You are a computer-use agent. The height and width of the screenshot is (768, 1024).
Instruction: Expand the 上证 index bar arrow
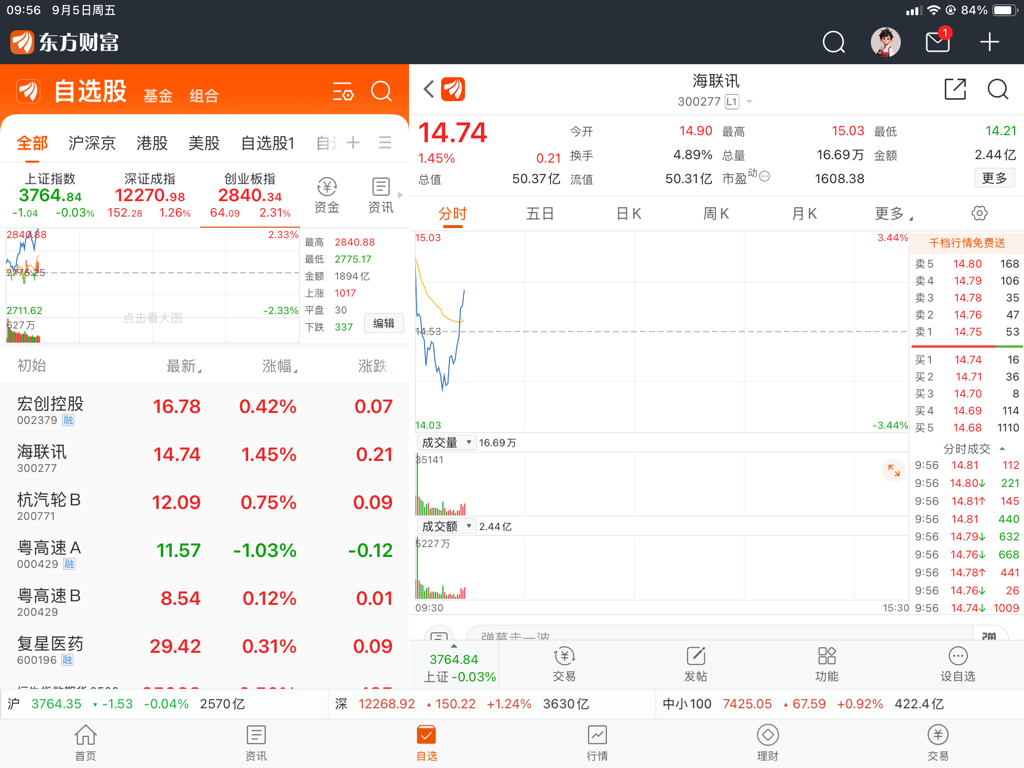(x=454, y=646)
